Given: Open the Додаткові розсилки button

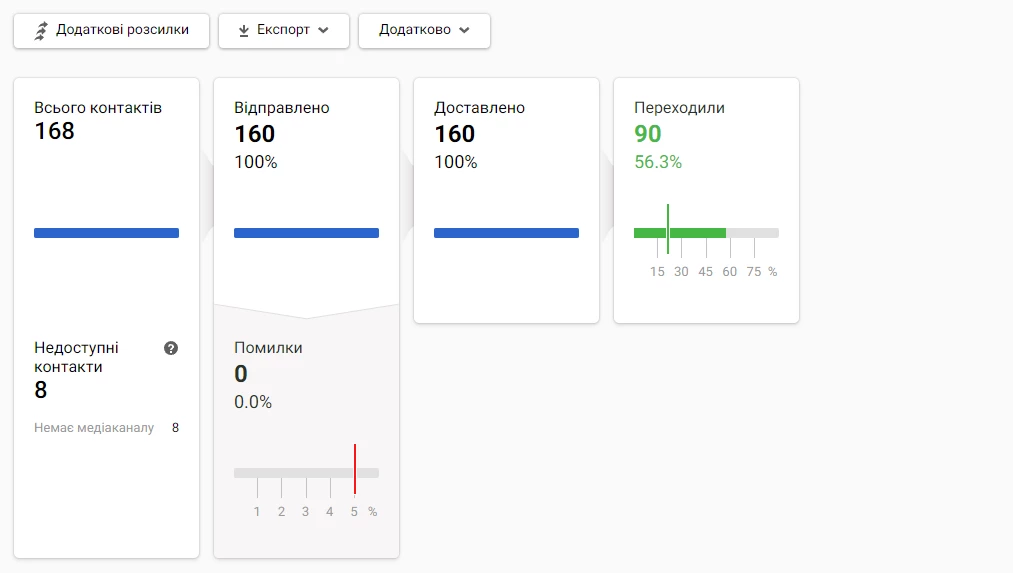Looking at the screenshot, I should [x=112, y=30].
